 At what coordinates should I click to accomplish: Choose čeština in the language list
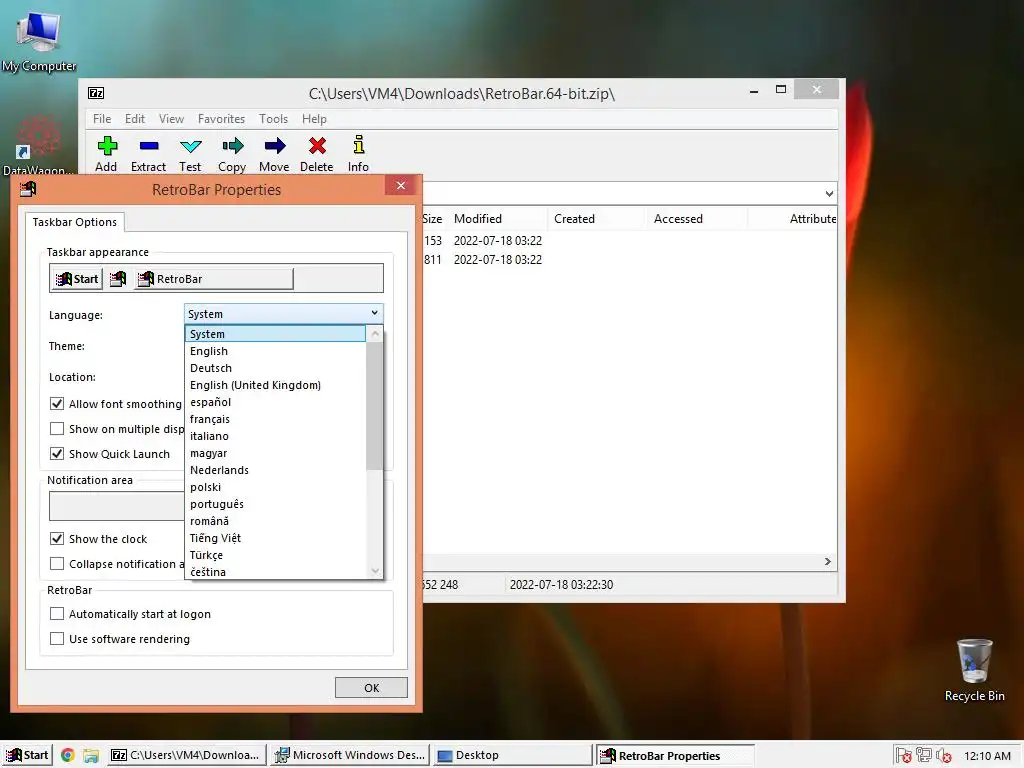coord(276,571)
